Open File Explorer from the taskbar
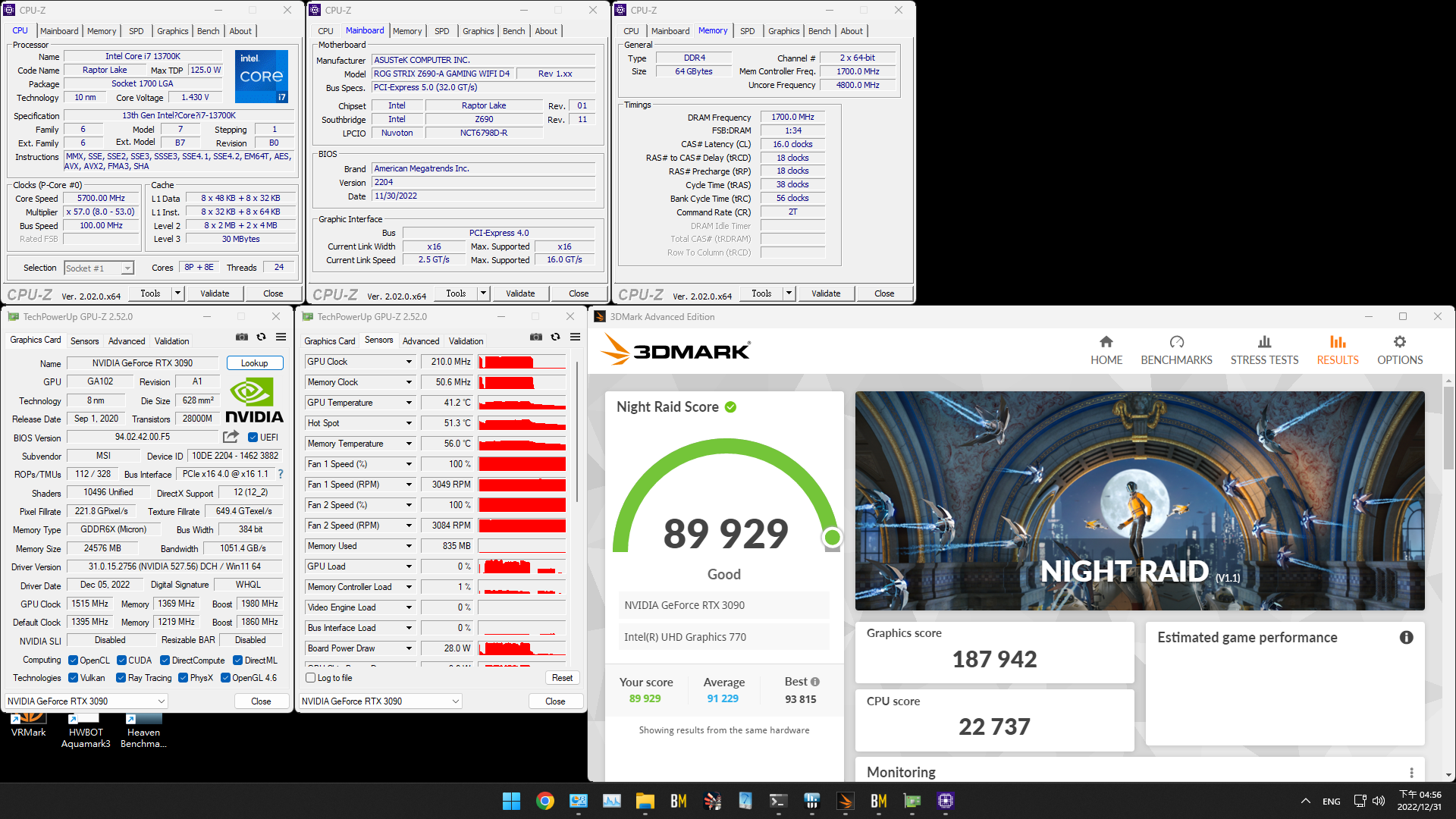 (645, 801)
